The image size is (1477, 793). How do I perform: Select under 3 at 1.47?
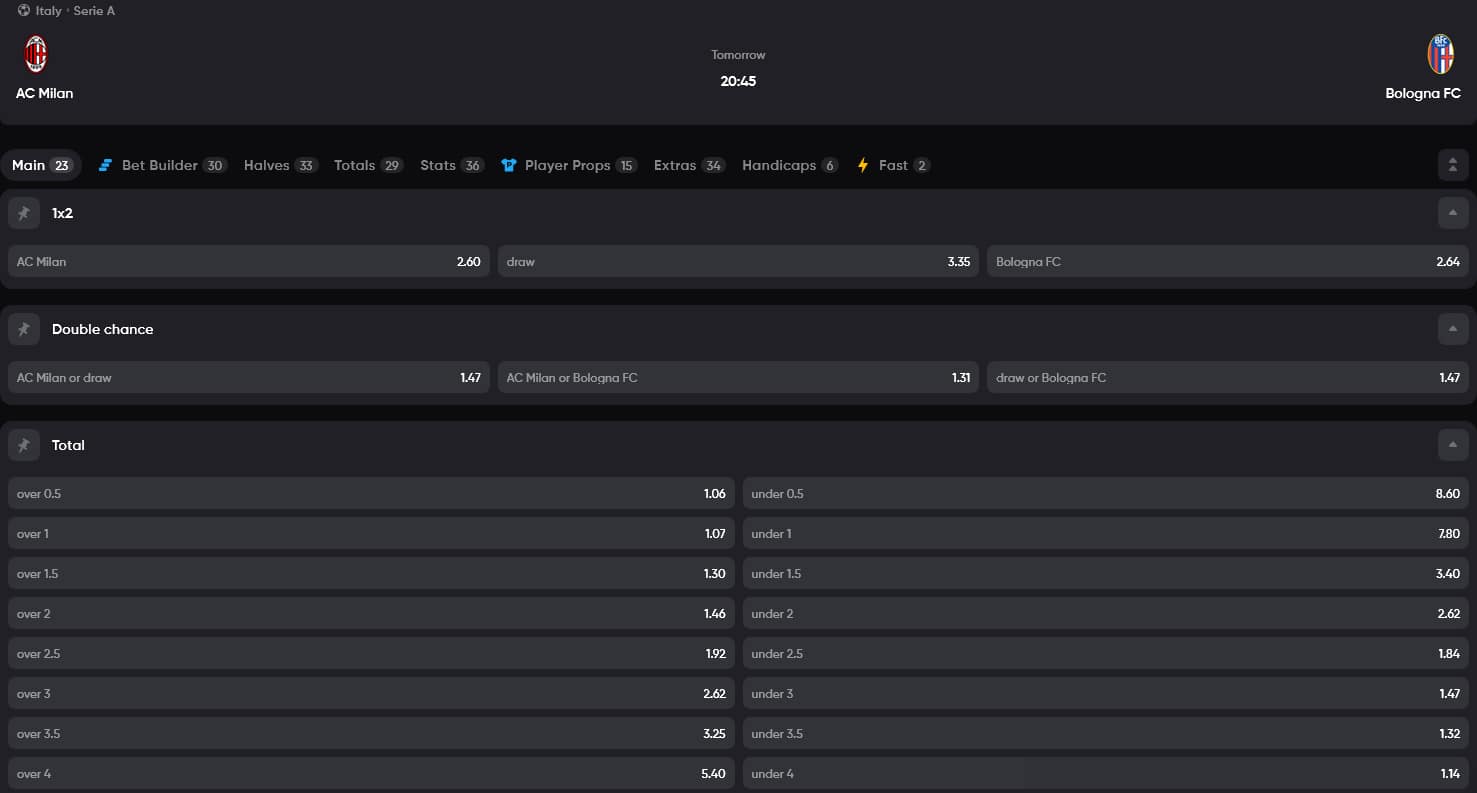1106,694
